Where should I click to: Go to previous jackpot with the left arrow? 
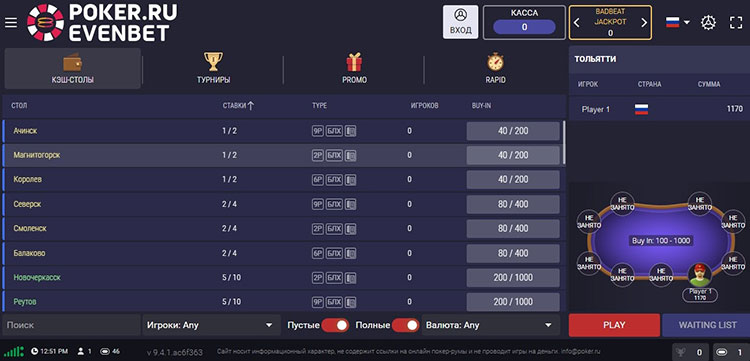tap(576, 22)
